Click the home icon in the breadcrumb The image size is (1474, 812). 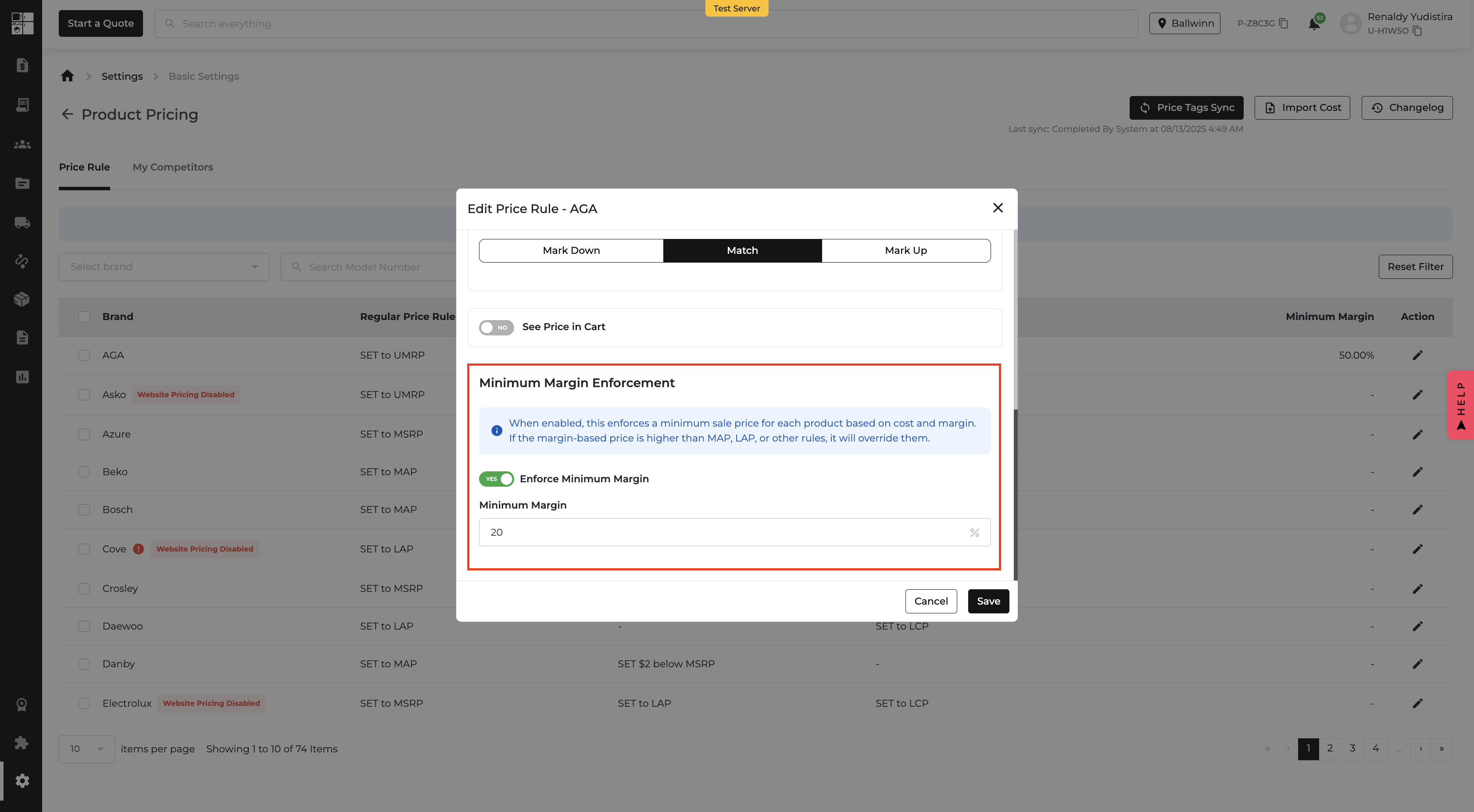pos(68,76)
